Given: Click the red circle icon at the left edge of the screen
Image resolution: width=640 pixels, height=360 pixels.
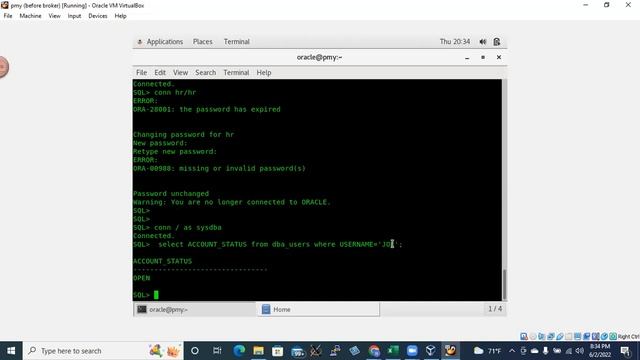Looking at the screenshot, I should pyautogui.click(x=3, y=67).
